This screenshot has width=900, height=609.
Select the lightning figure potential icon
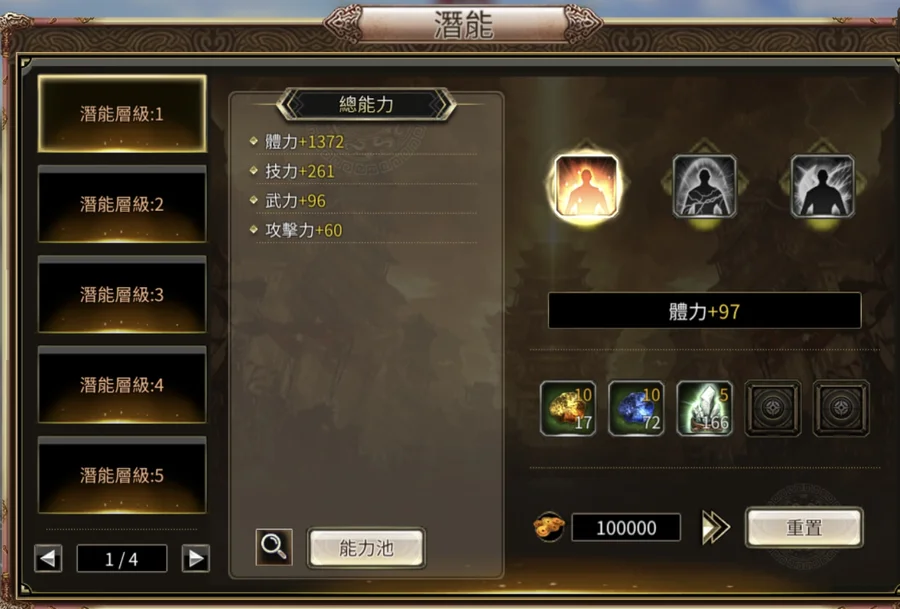coord(823,186)
